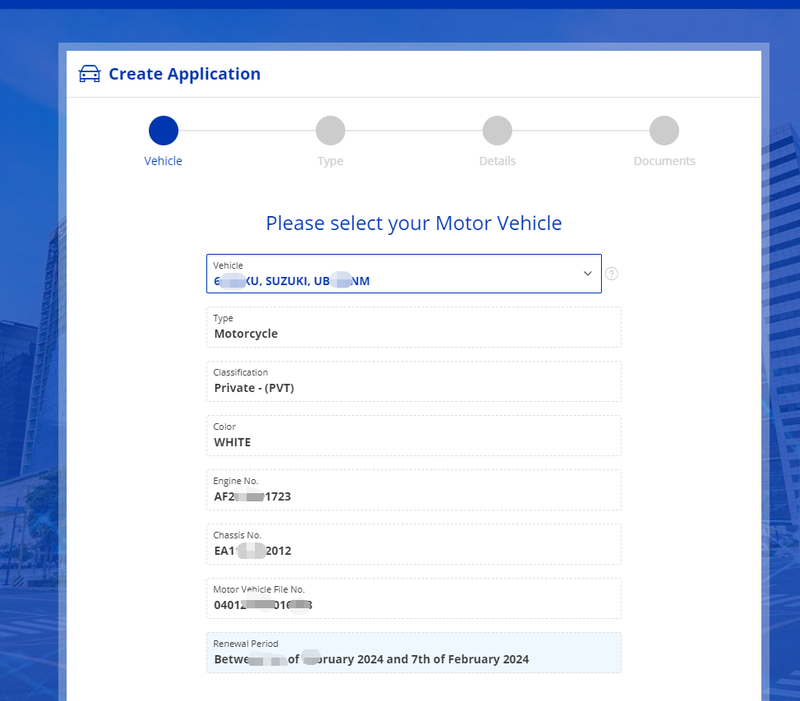Go to the Details step label

pos(497,161)
